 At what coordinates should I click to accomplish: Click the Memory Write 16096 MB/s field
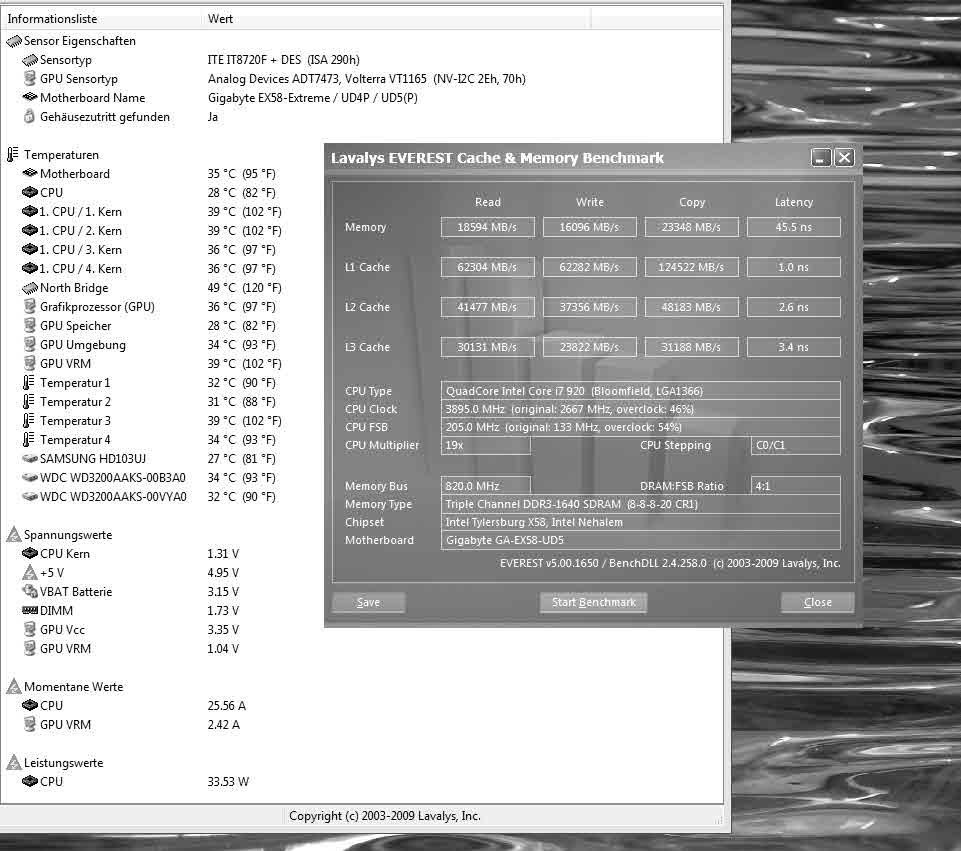coord(589,227)
